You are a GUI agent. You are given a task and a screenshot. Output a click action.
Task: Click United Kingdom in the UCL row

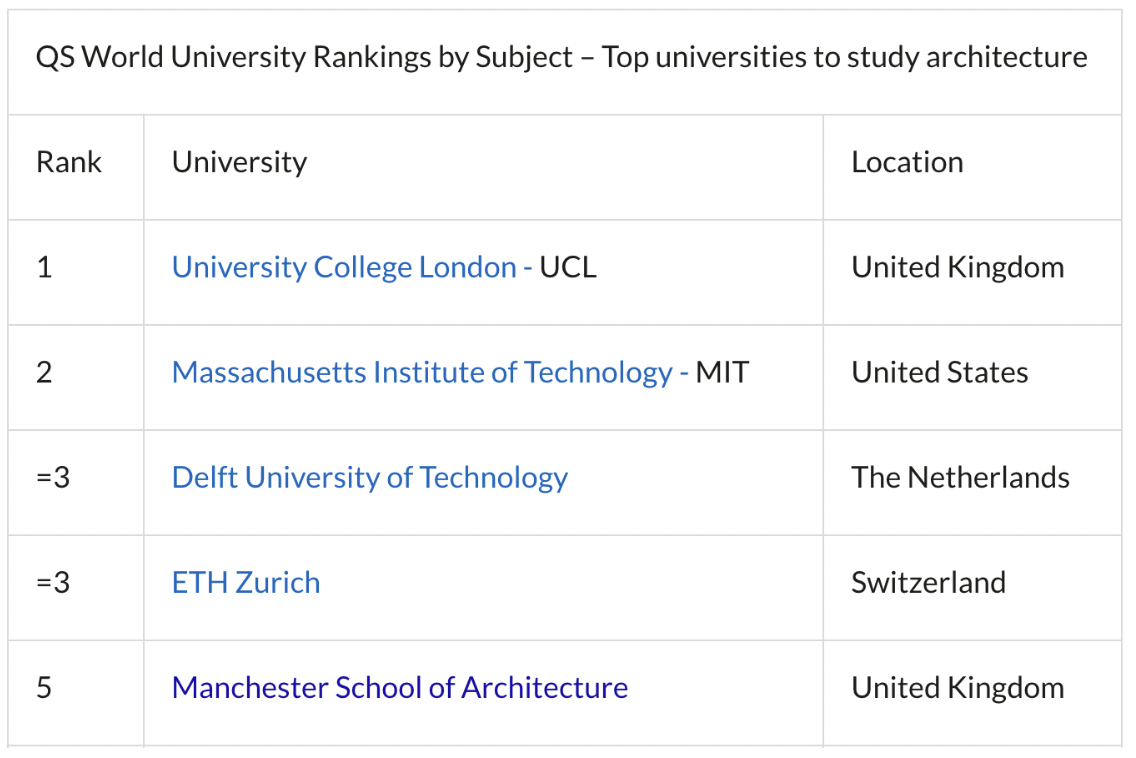958,267
